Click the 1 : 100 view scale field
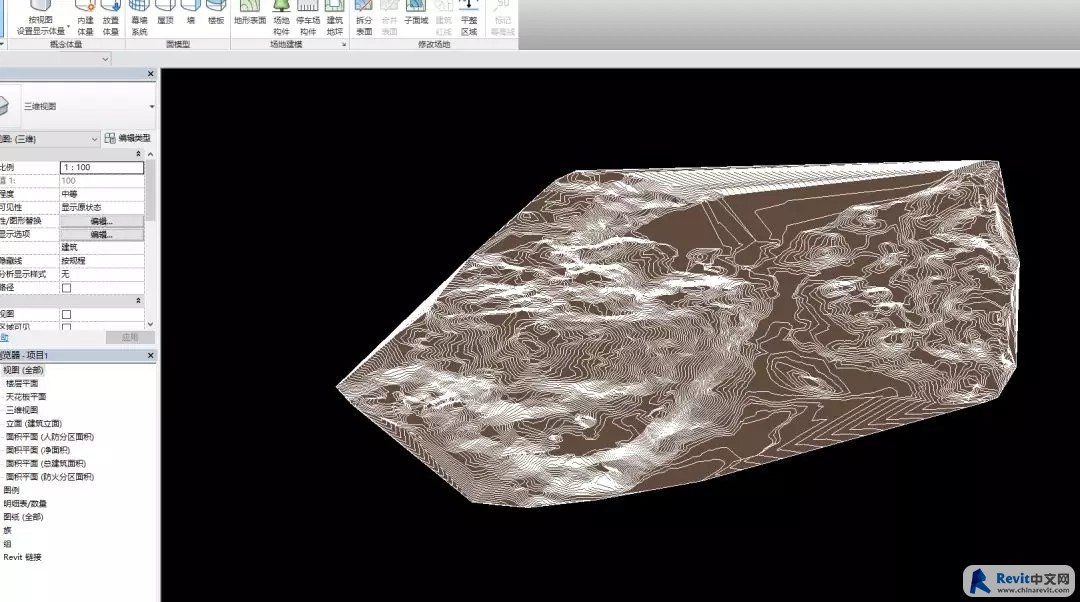 pos(101,167)
